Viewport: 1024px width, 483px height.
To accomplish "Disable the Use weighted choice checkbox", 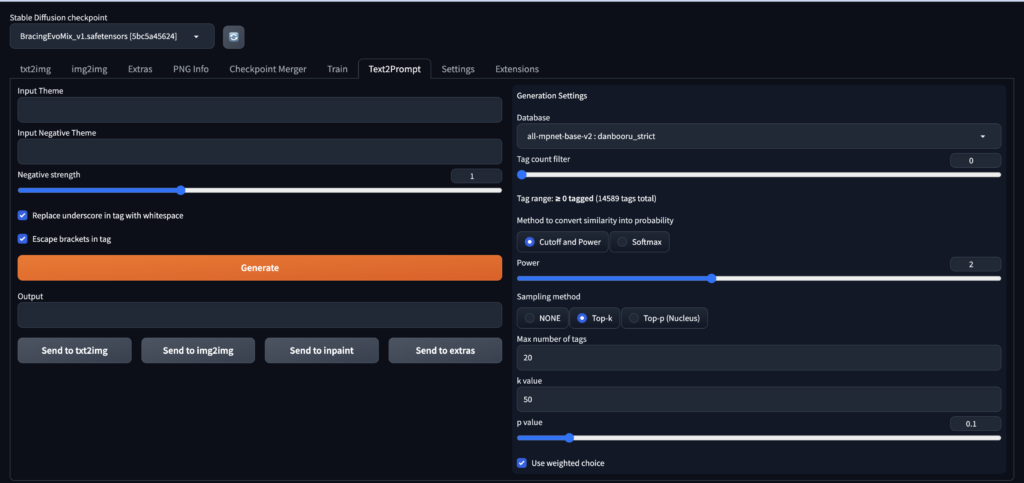I will point(522,463).
